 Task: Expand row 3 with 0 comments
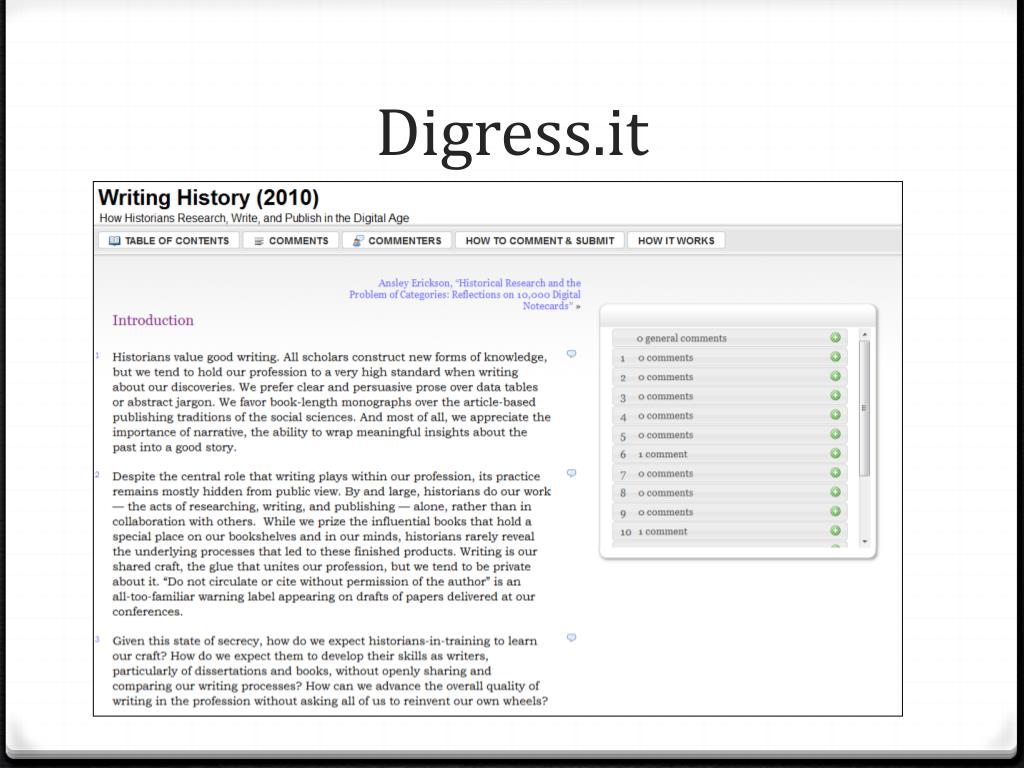729,396
